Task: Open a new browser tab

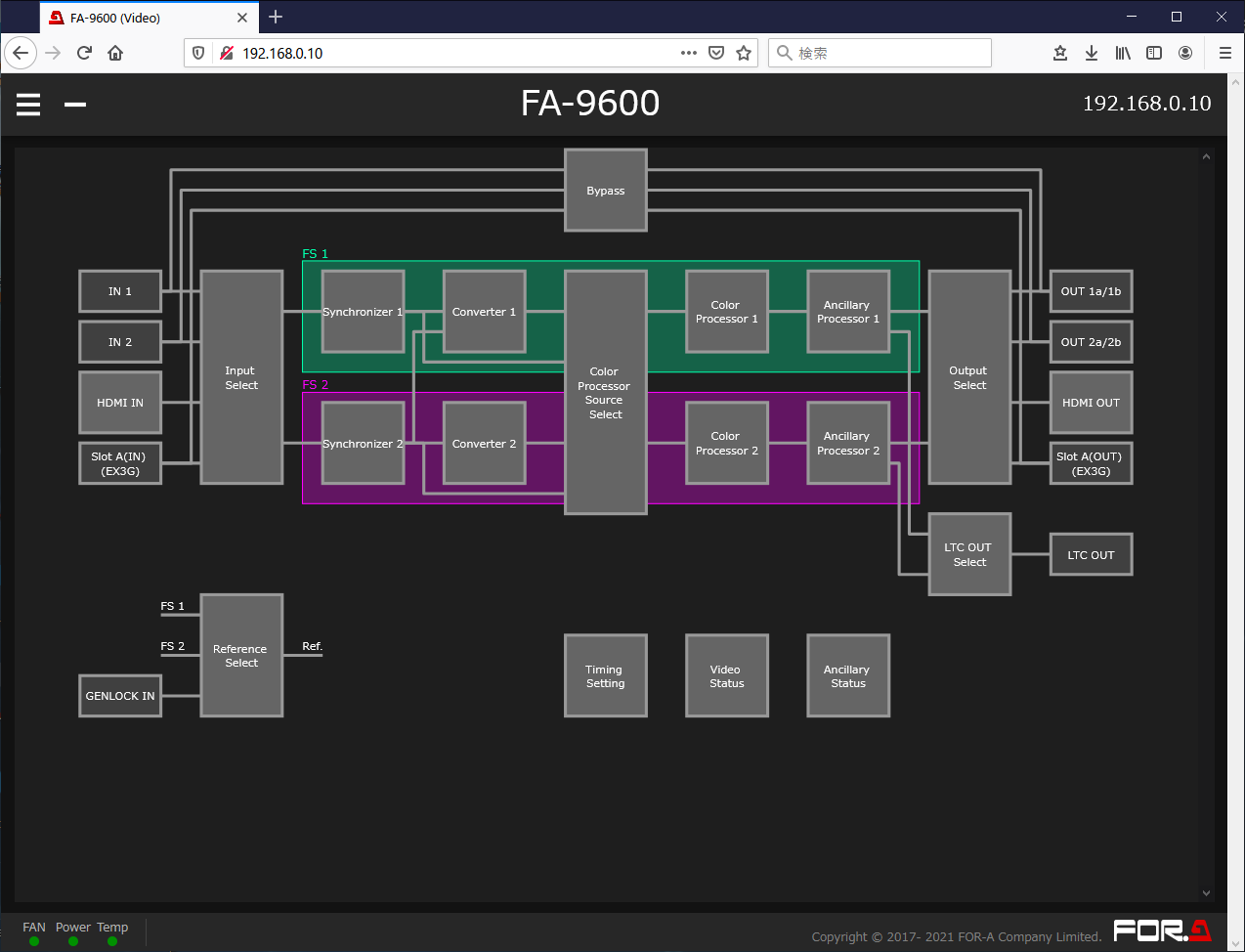Action: (x=276, y=17)
